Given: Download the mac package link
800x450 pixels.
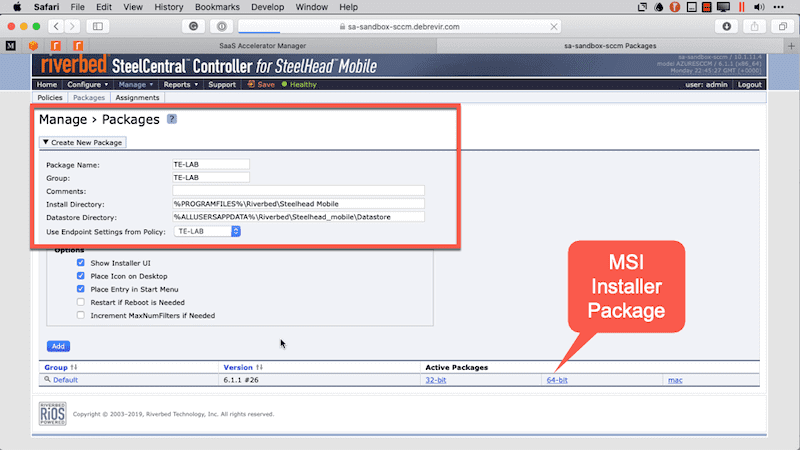Looking at the screenshot, I should click(675, 380).
